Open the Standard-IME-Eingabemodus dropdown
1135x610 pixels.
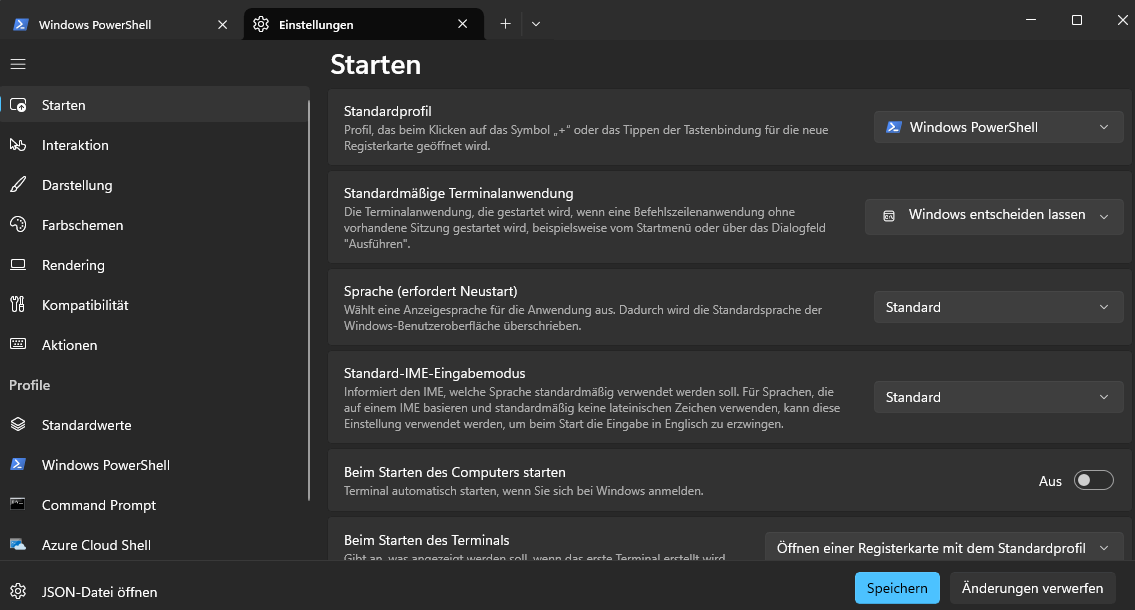point(998,397)
